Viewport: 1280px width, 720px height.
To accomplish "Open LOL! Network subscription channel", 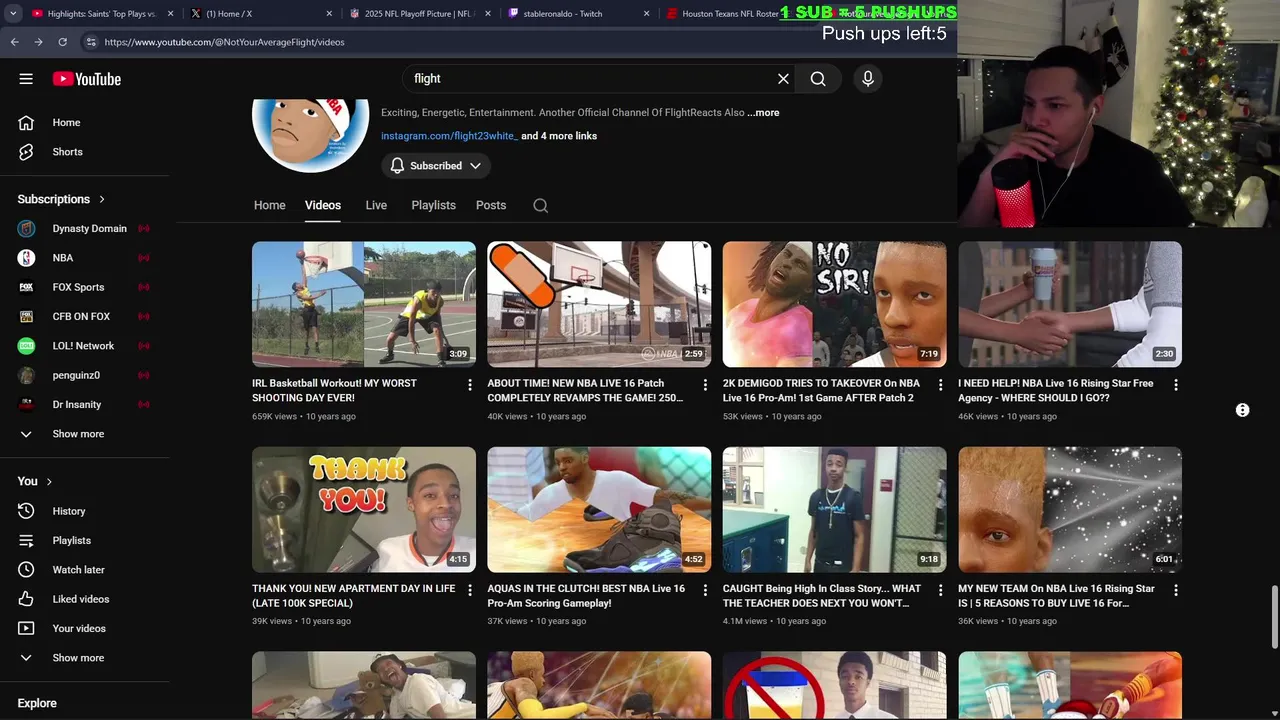I will [x=85, y=346].
